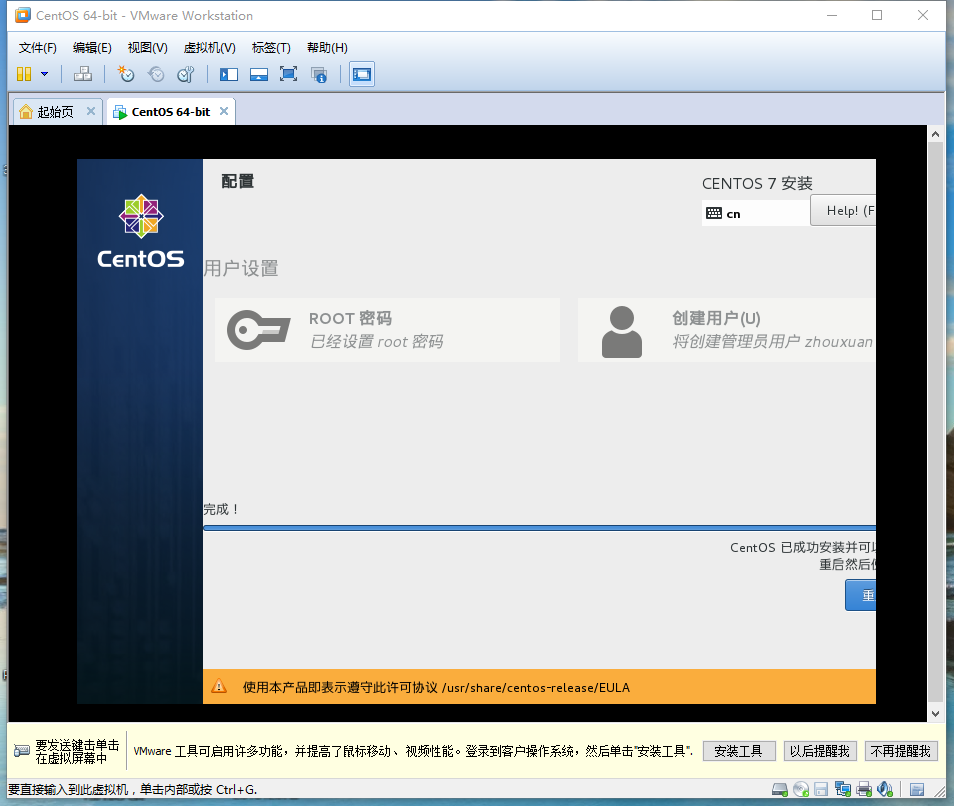The height and width of the screenshot is (806, 954).
Task: Open the 帮助(H) menu
Action: click(327, 47)
